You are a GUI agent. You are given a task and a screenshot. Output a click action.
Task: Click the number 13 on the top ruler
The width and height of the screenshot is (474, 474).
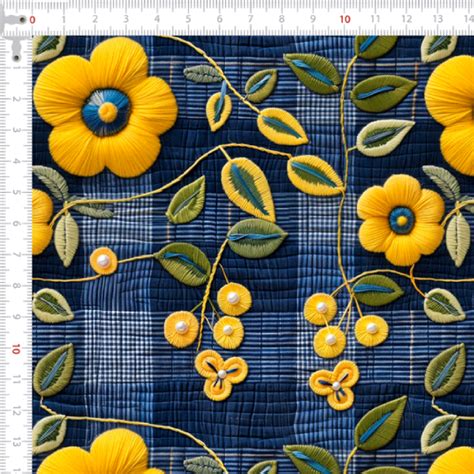(438, 19)
